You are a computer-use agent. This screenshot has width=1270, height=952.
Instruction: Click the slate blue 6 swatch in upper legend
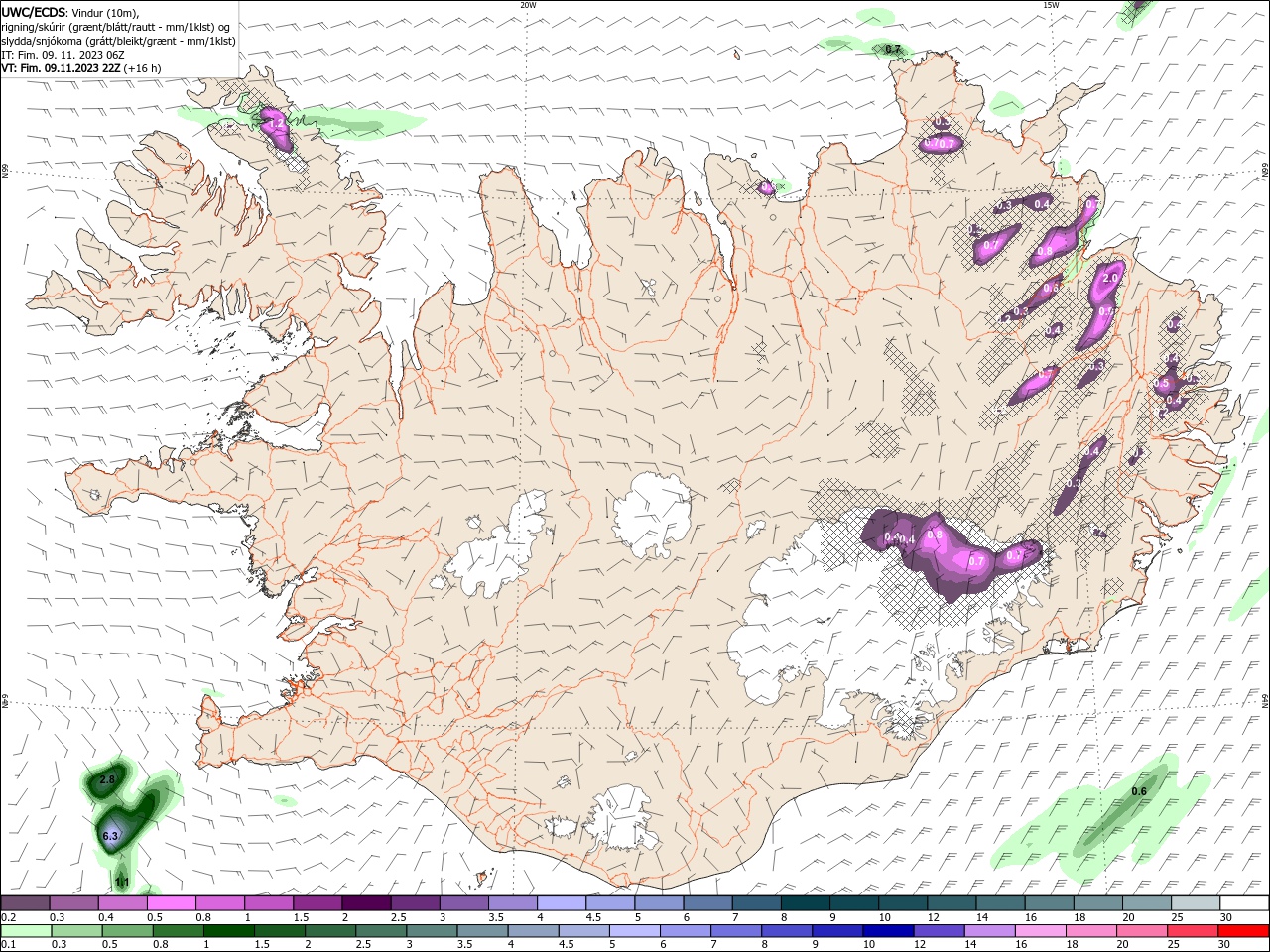pos(708,903)
